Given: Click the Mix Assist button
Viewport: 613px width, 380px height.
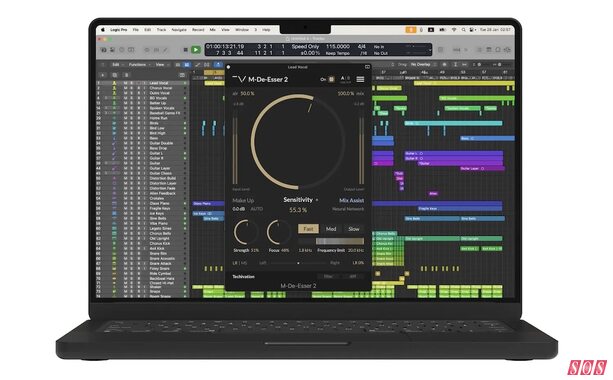Looking at the screenshot, I should coord(351,200).
